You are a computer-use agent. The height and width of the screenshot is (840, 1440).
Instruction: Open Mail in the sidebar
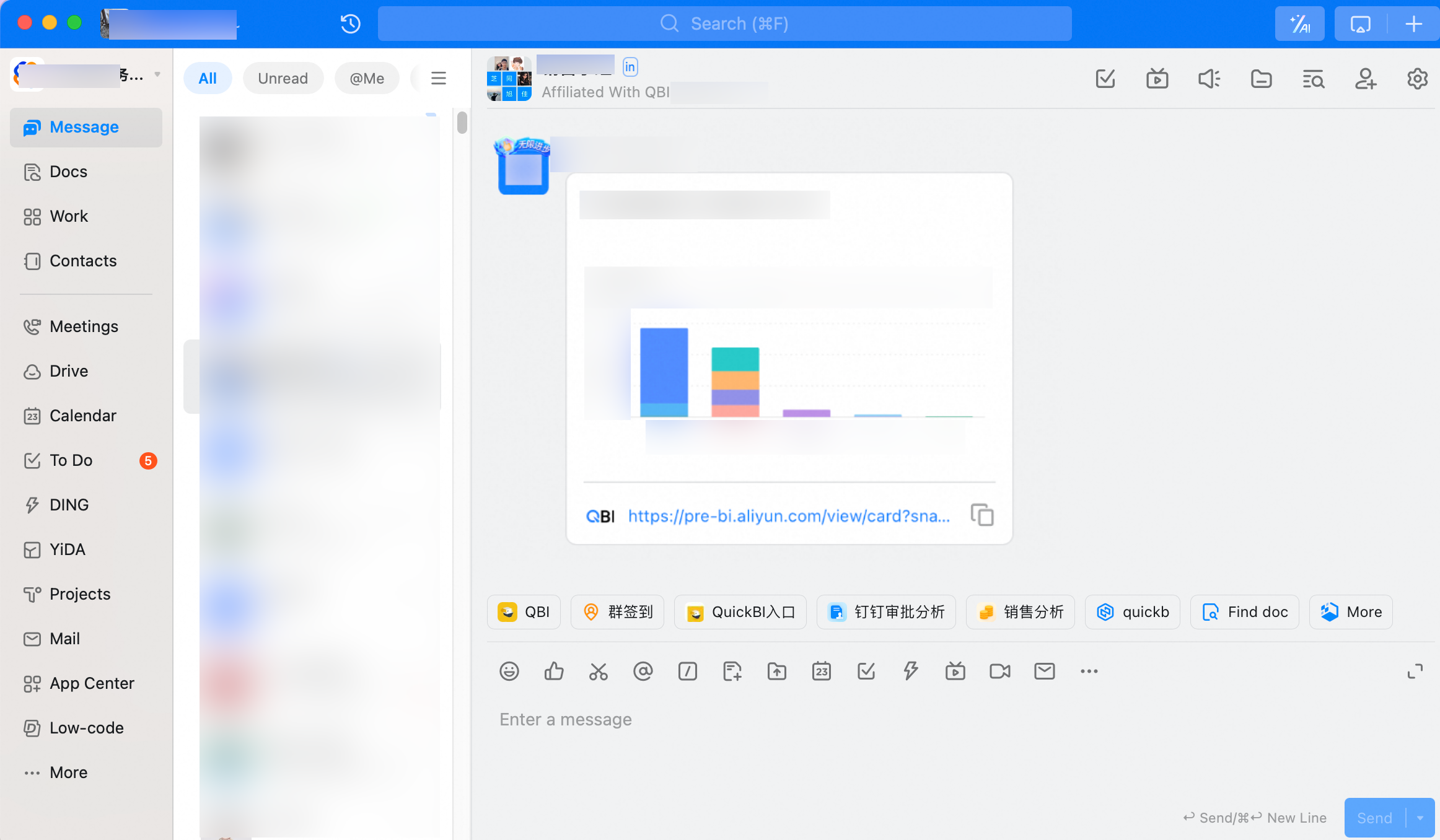(86, 639)
